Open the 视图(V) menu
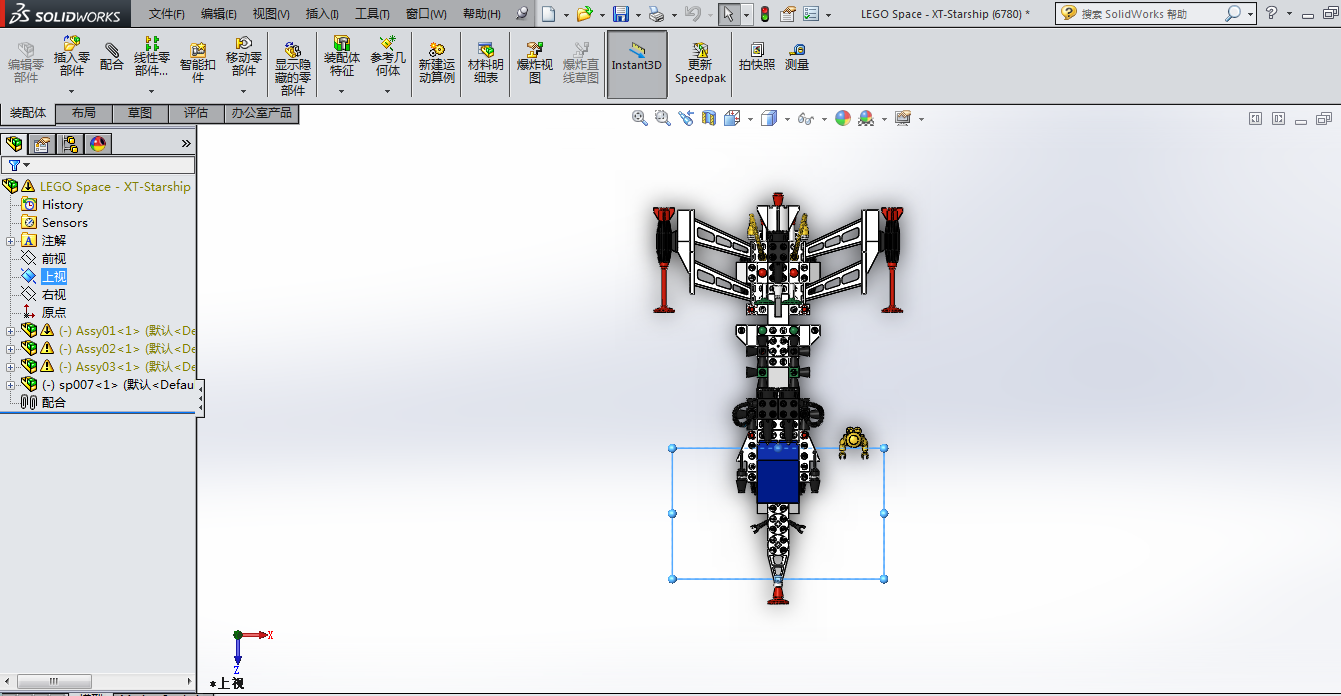Viewport: 1341px width, 696px height. click(271, 14)
